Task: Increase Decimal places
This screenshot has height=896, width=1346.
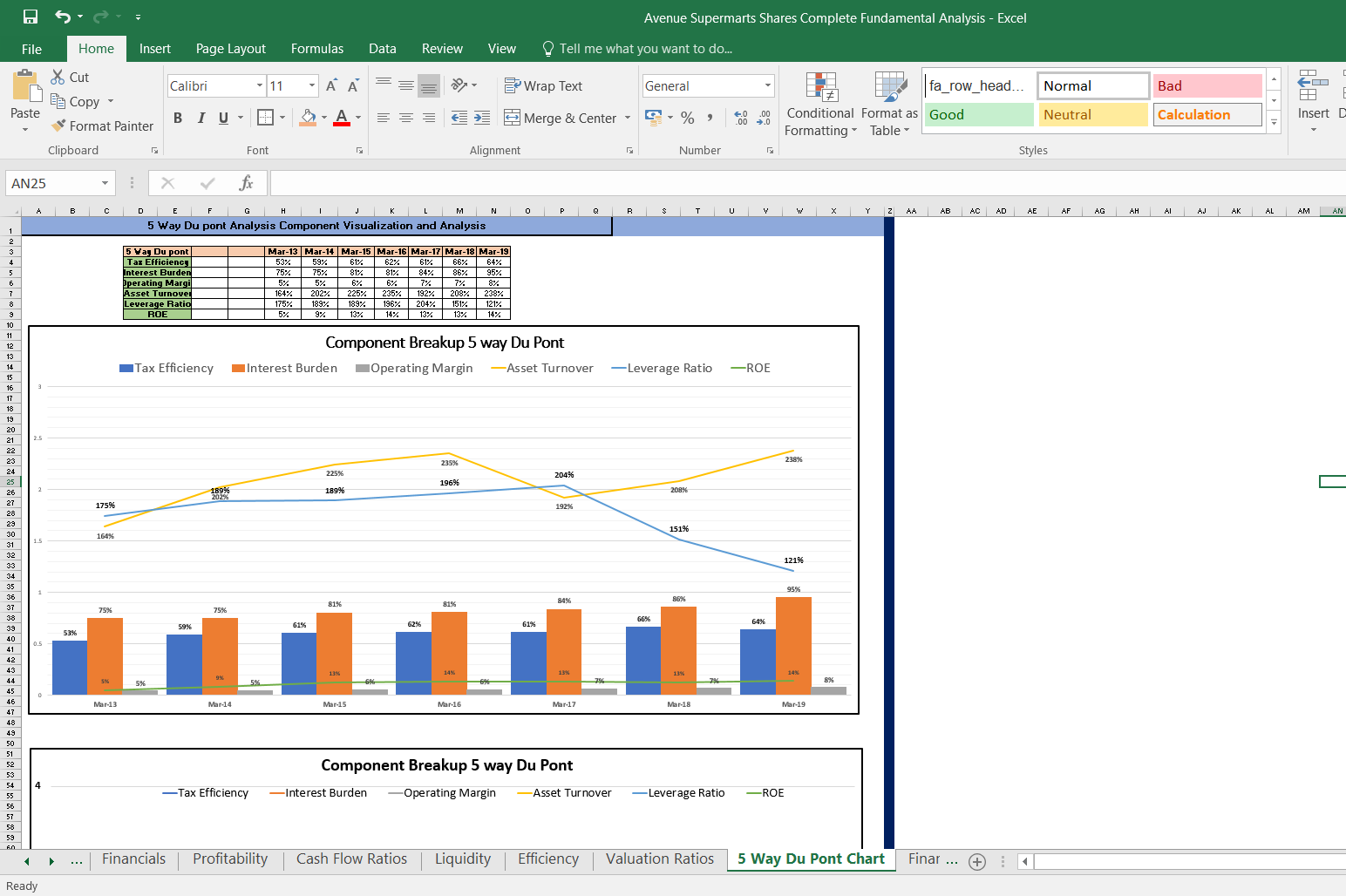Action: click(741, 118)
